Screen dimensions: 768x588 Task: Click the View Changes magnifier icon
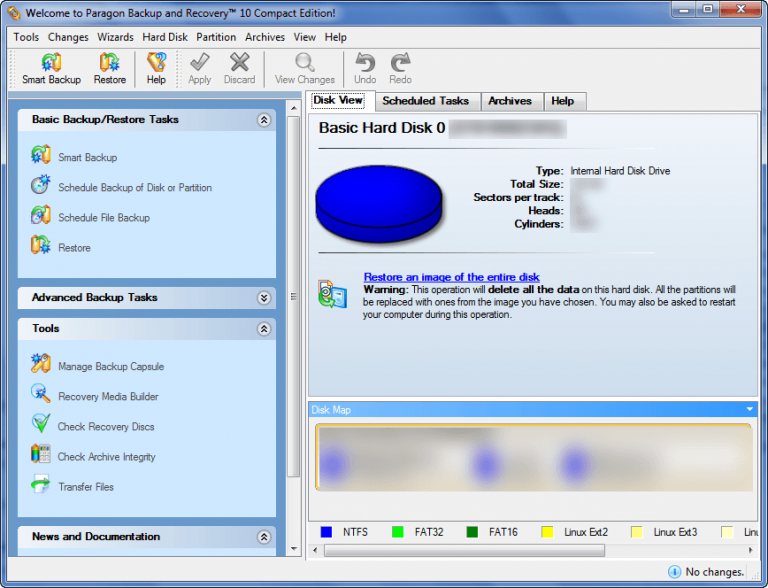(305, 63)
